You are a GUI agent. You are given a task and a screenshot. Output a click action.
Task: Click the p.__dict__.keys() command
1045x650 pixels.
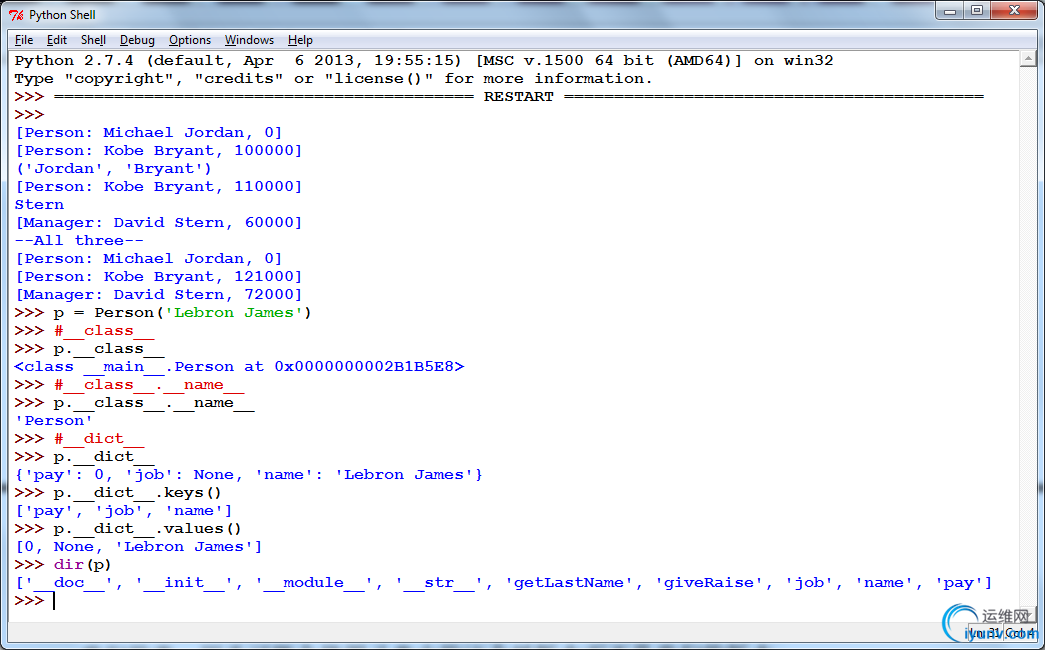137,493
